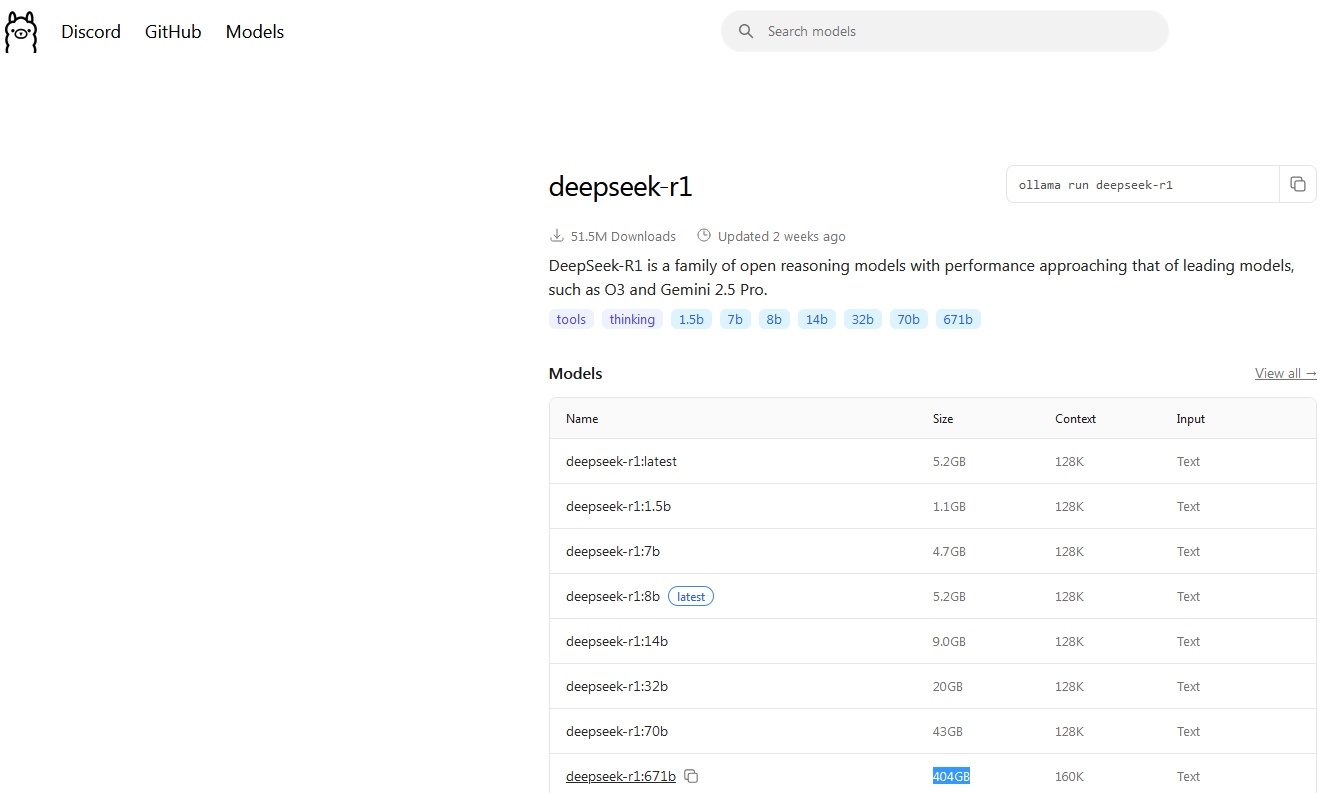Open the deepseek-r1:7b model
The image size is (1340, 793).
point(613,551)
